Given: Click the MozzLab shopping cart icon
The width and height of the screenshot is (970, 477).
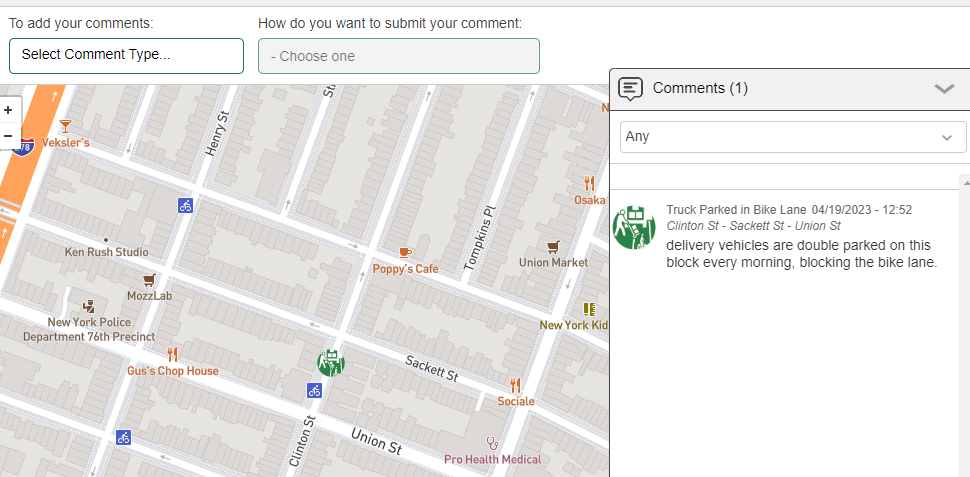Looking at the screenshot, I should (149, 280).
